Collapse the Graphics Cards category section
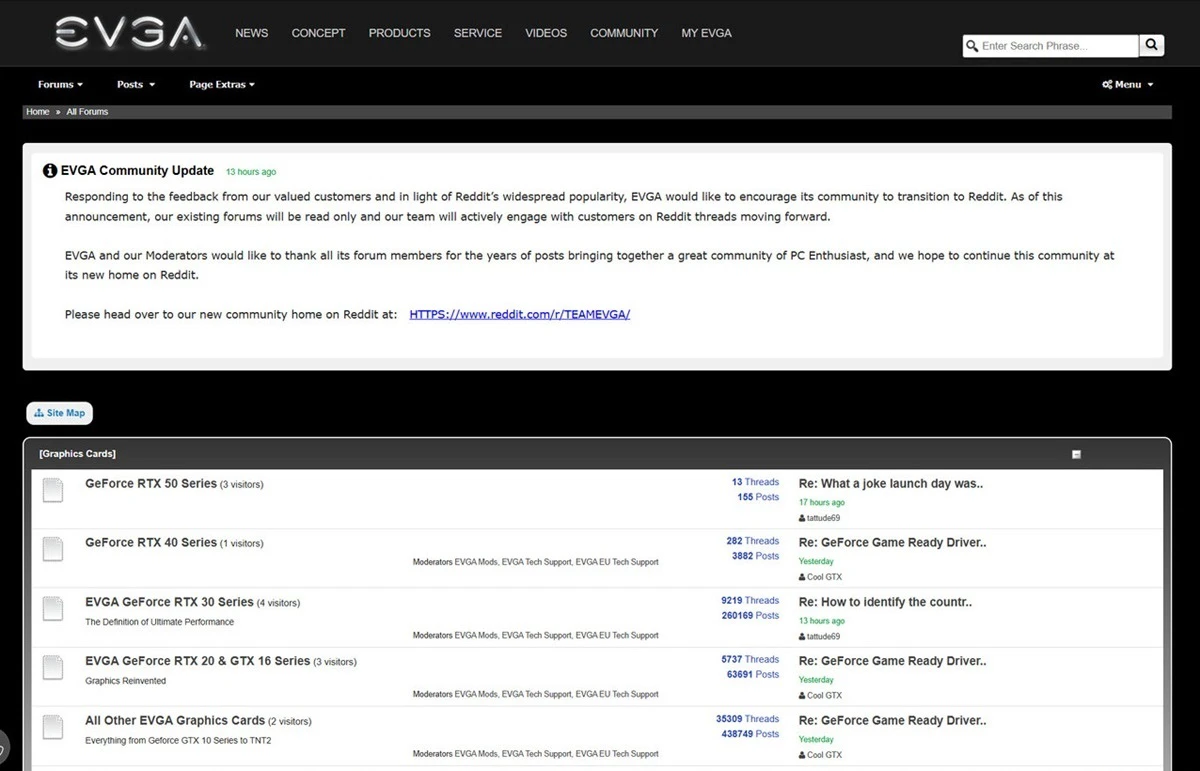The image size is (1200, 771). pyautogui.click(x=1076, y=454)
